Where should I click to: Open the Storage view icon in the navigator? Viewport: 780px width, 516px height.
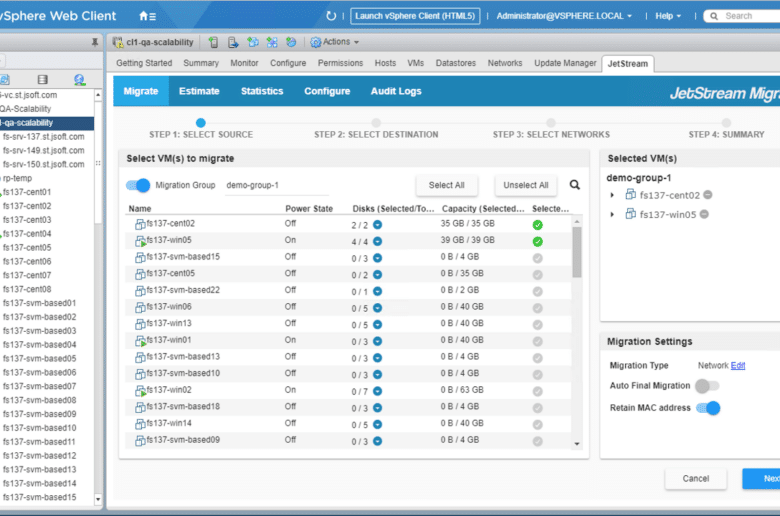(43, 80)
